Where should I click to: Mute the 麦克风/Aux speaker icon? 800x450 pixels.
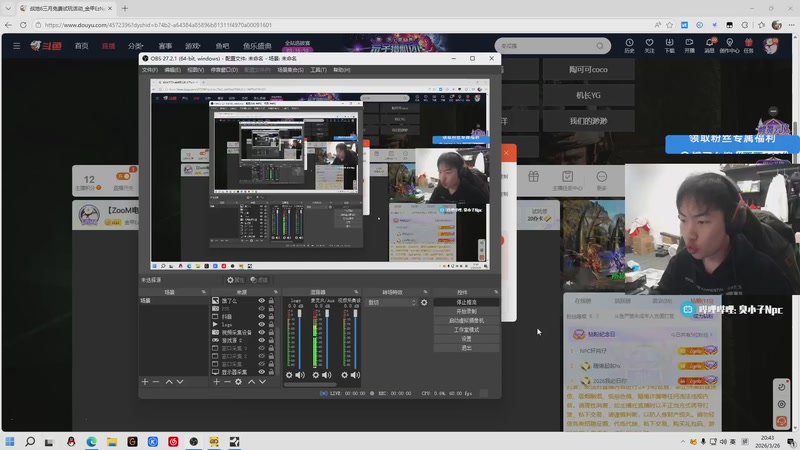[x=327, y=375]
